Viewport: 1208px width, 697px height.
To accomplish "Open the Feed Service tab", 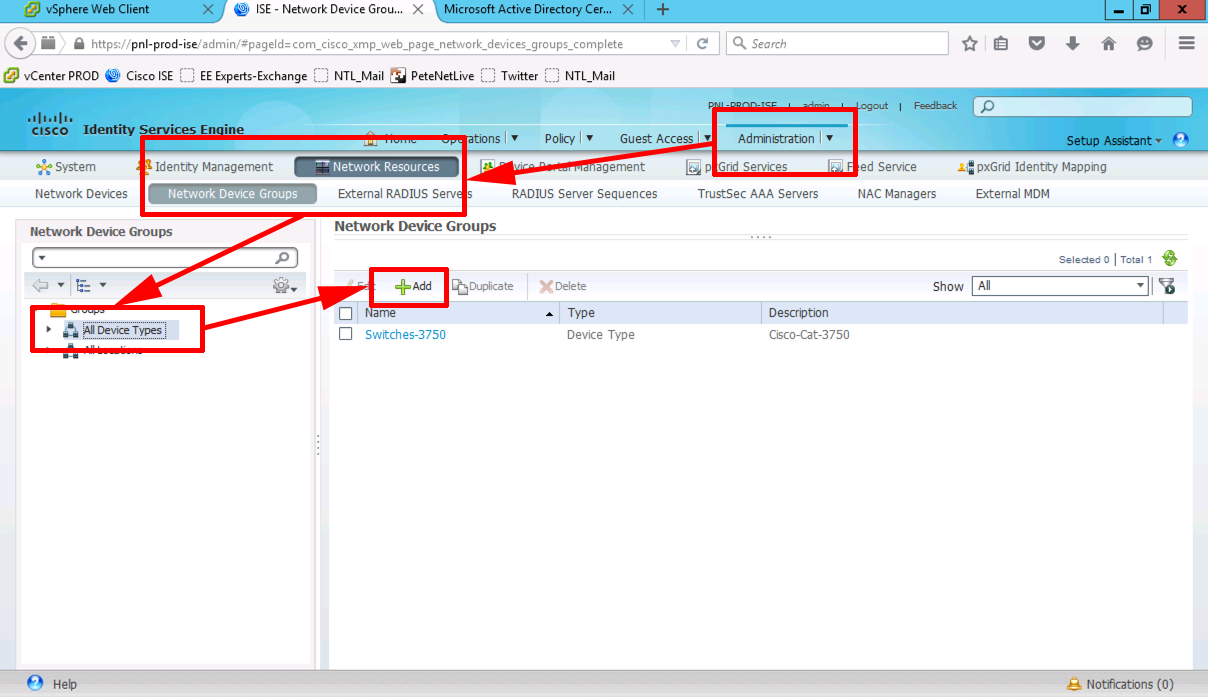I will pyautogui.click(x=873, y=167).
